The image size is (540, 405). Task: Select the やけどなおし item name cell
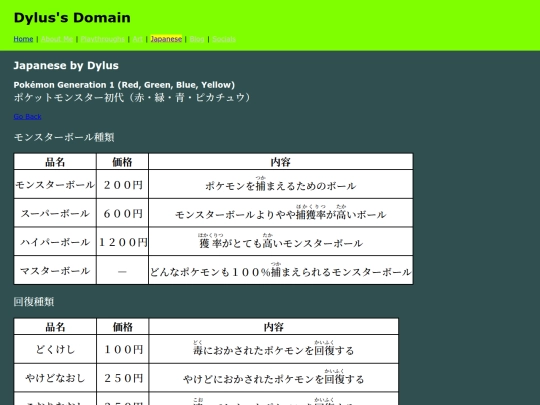point(55,378)
